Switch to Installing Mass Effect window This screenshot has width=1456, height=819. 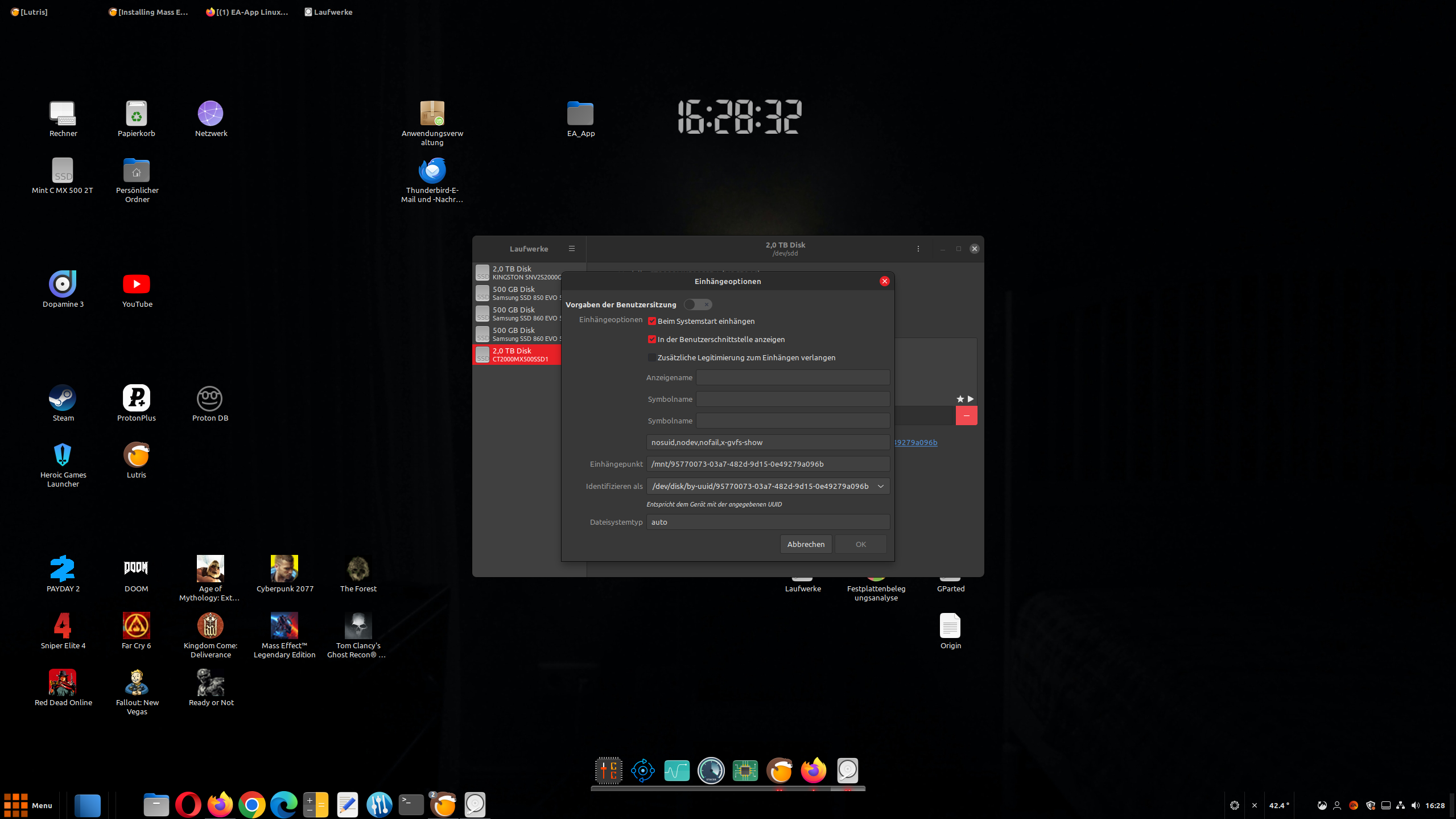(x=149, y=12)
